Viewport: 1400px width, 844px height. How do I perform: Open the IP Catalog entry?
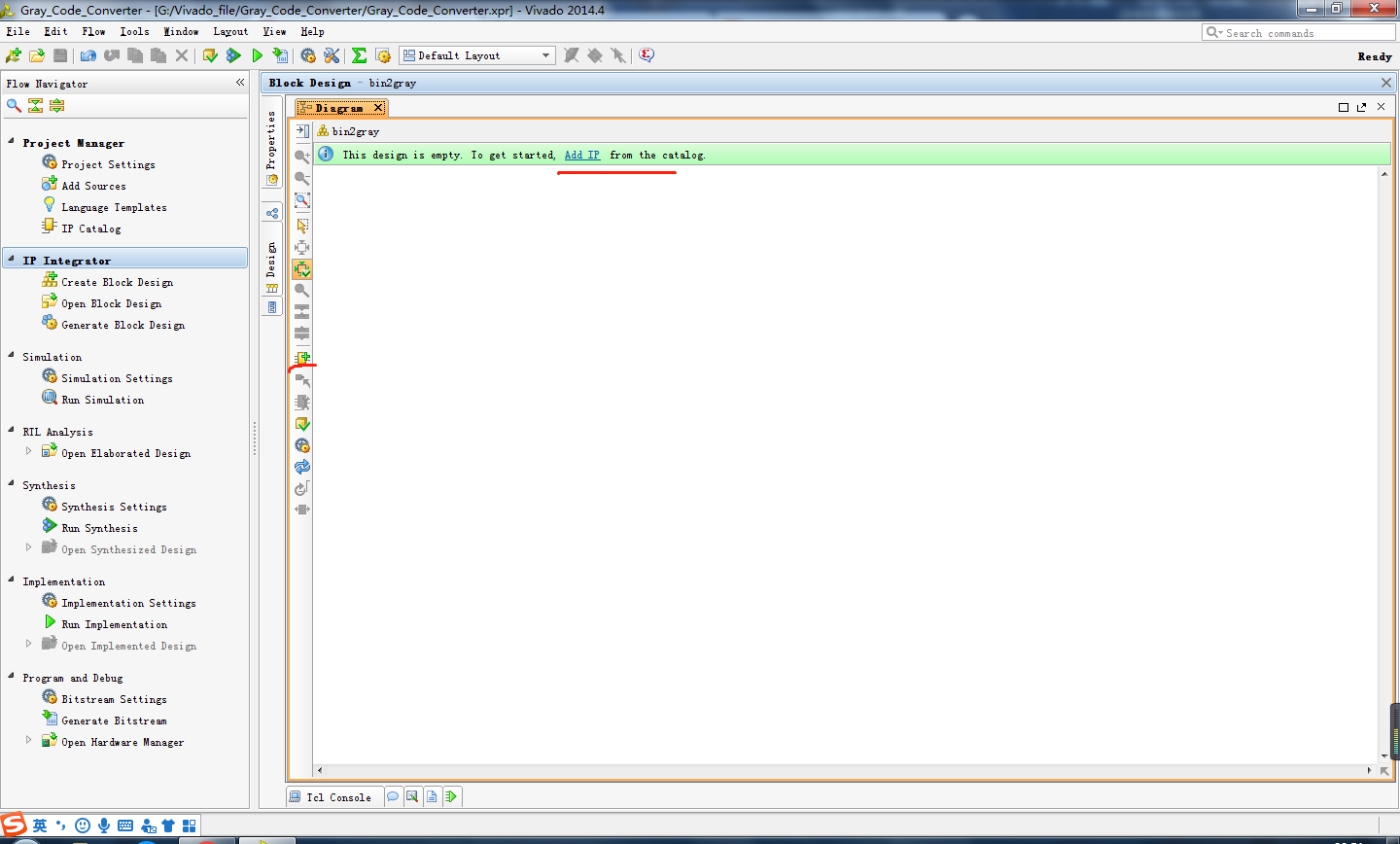[91, 229]
